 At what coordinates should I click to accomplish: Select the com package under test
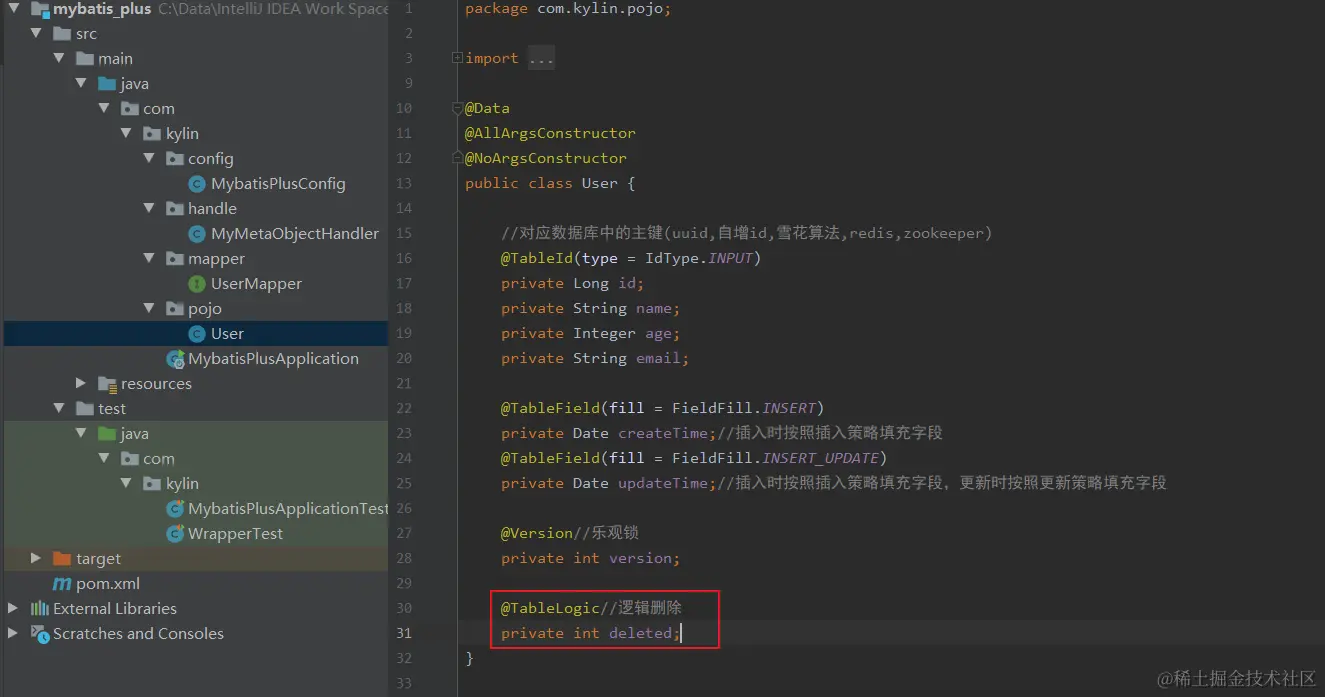(158, 458)
